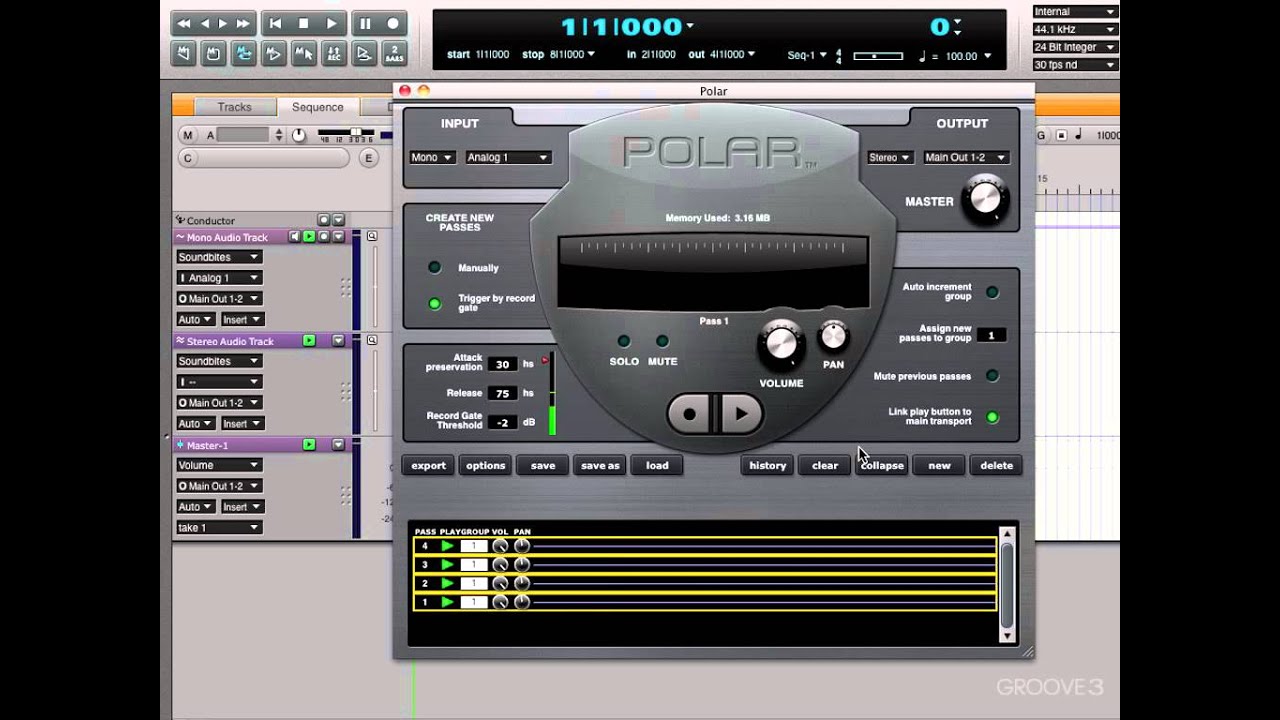The height and width of the screenshot is (720, 1280).
Task: Toggle play-enable on Master-1 track
Action: [x=309, y=445]
